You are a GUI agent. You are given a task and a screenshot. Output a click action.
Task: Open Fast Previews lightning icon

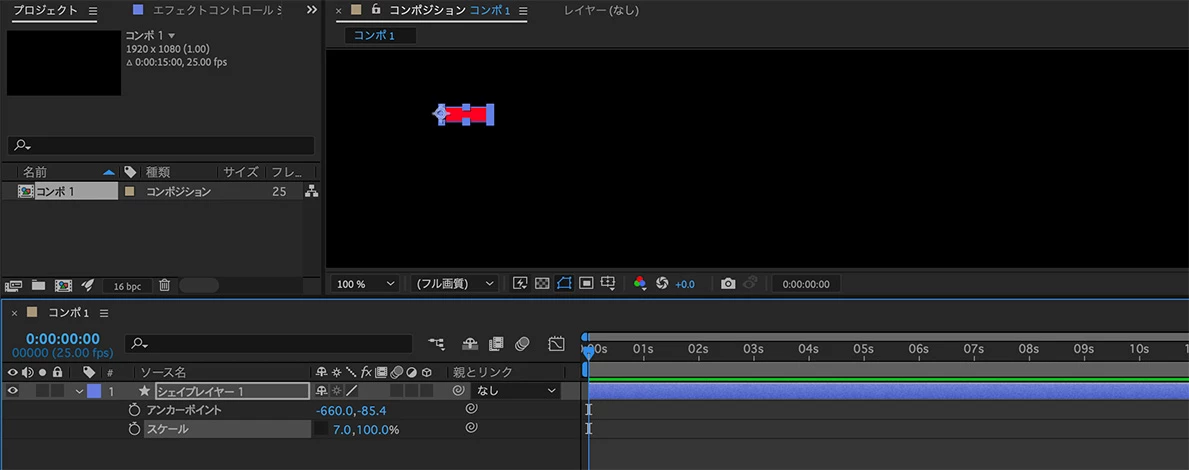(x=520, y=284)
